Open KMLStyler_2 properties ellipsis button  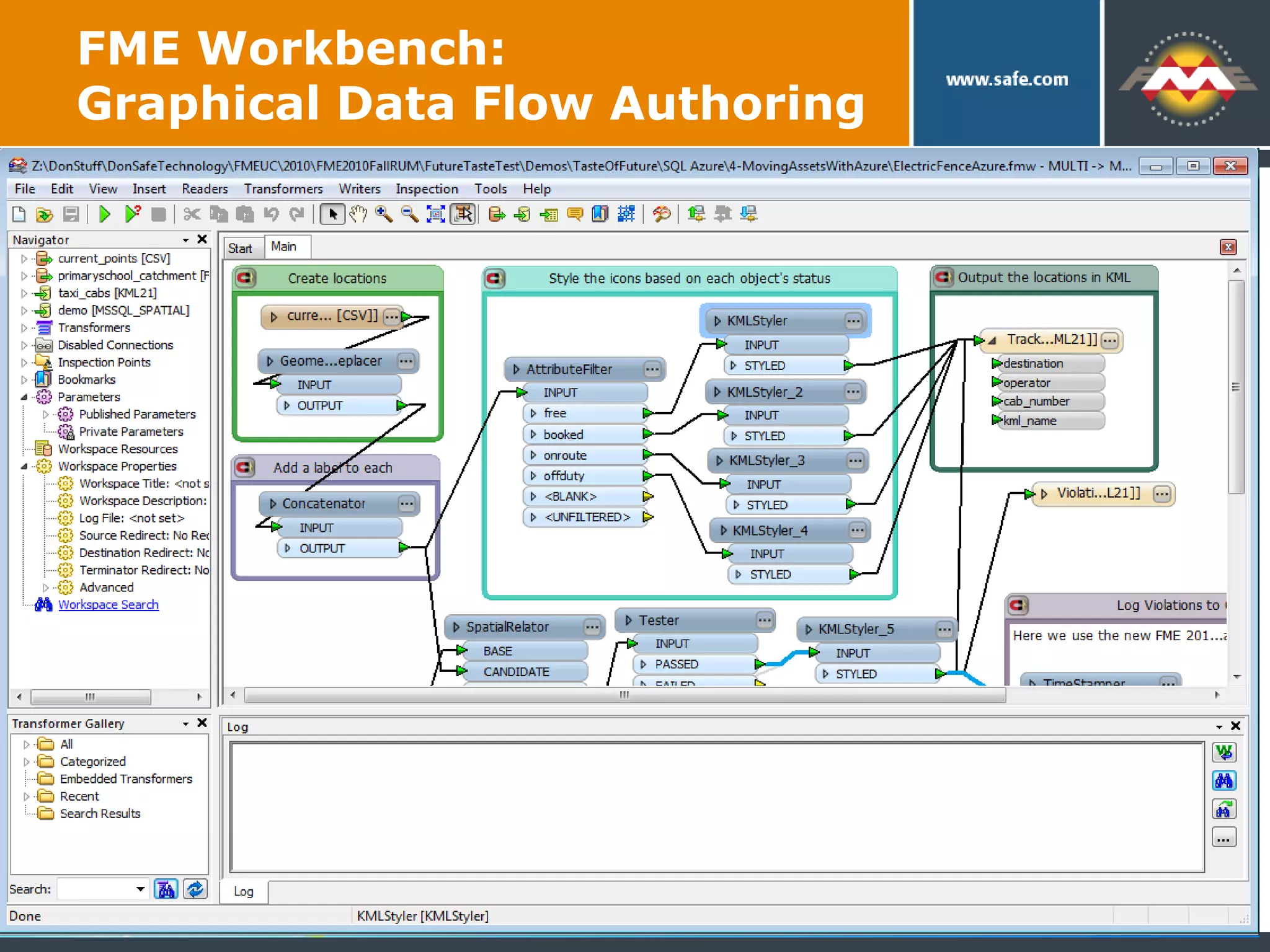coord(853,392)
